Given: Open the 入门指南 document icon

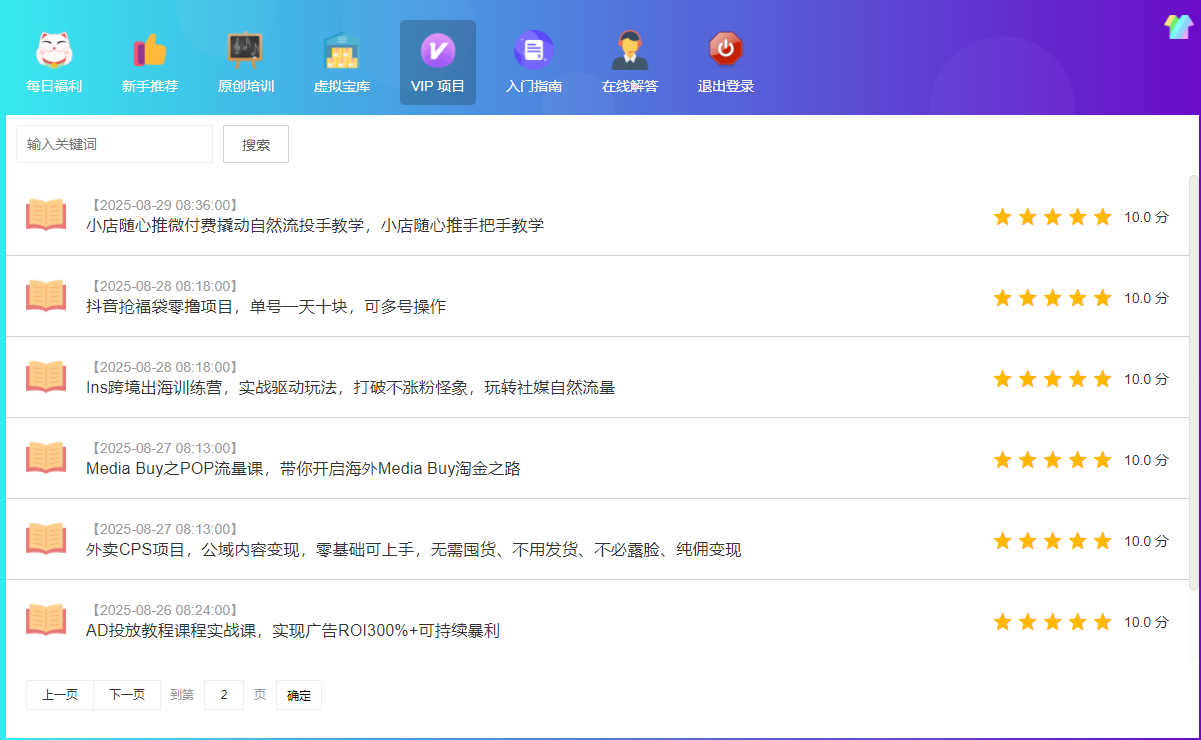Looking at the screenshot, I should point(533,50).
